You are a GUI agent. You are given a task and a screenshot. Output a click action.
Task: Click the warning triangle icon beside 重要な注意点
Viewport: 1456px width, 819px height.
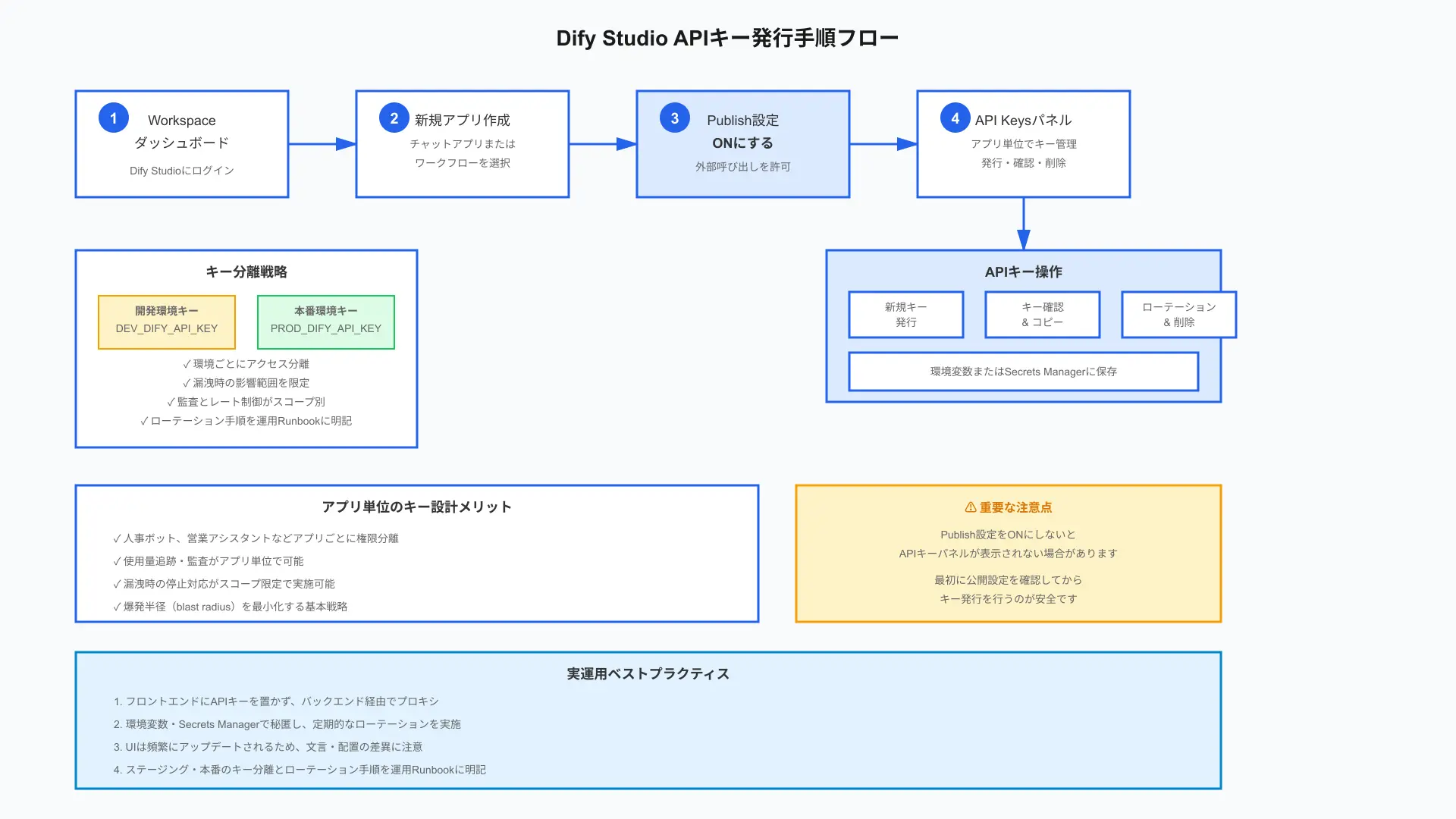971,507
